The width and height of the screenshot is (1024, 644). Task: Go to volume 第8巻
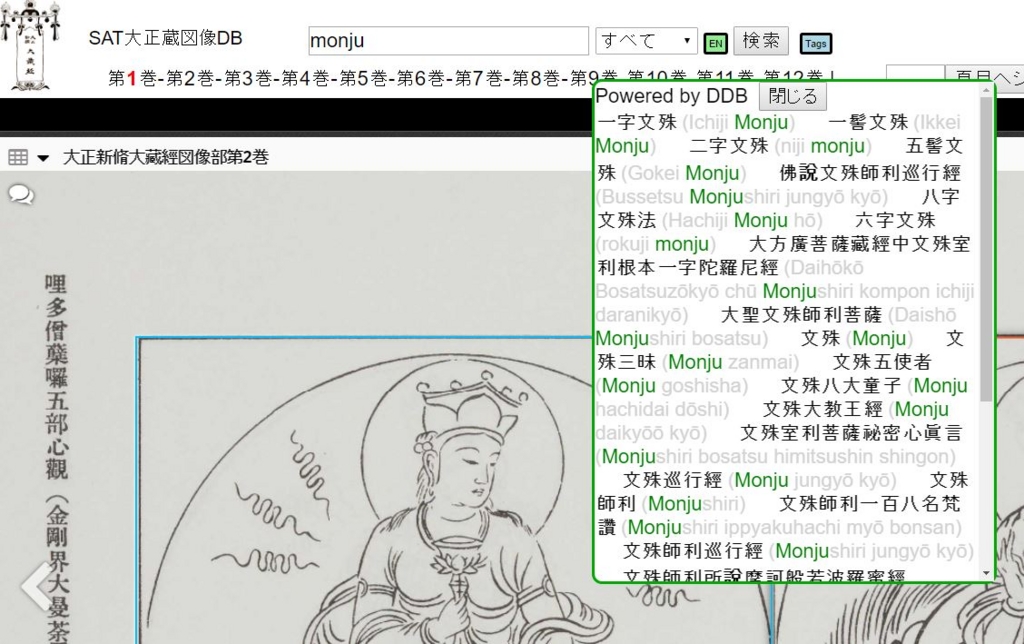coord(536,78)
